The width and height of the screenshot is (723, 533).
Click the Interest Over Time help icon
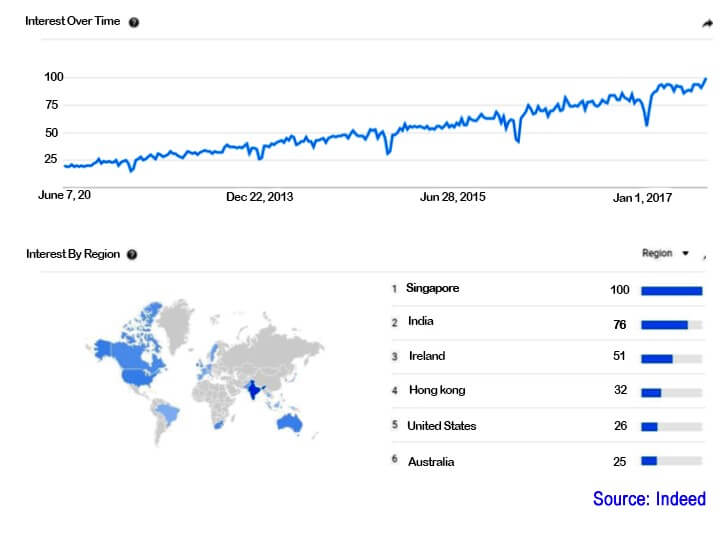pos(134,23)
